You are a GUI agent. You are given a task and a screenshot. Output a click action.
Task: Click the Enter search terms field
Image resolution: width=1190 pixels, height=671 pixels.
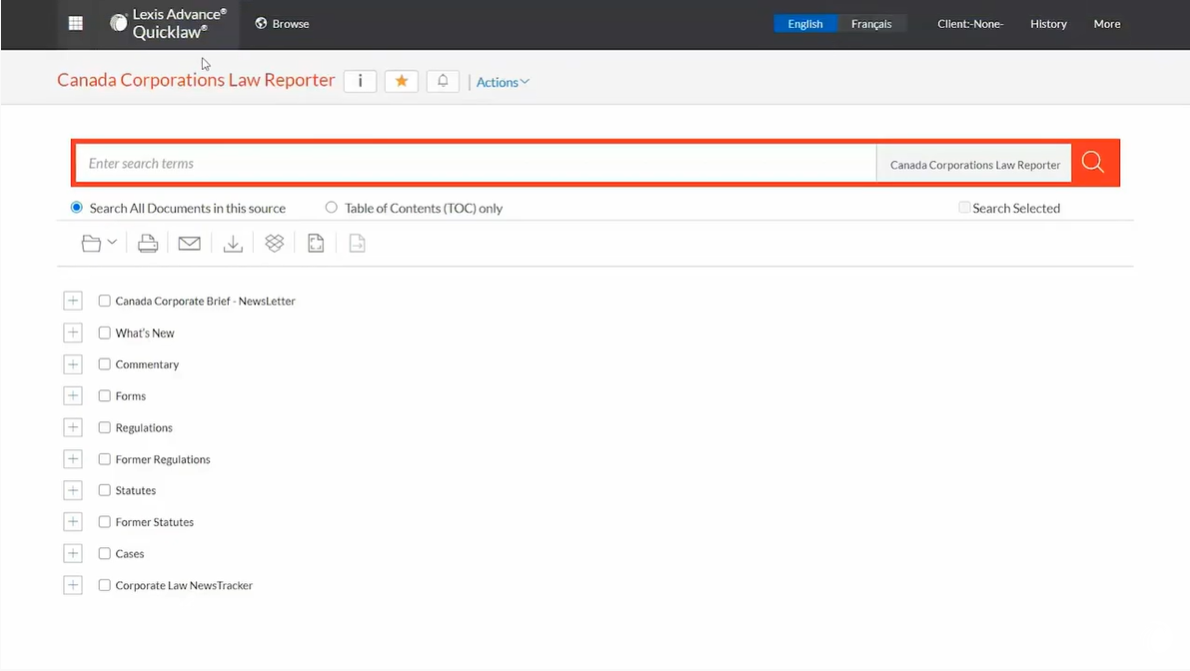point(476,163)
